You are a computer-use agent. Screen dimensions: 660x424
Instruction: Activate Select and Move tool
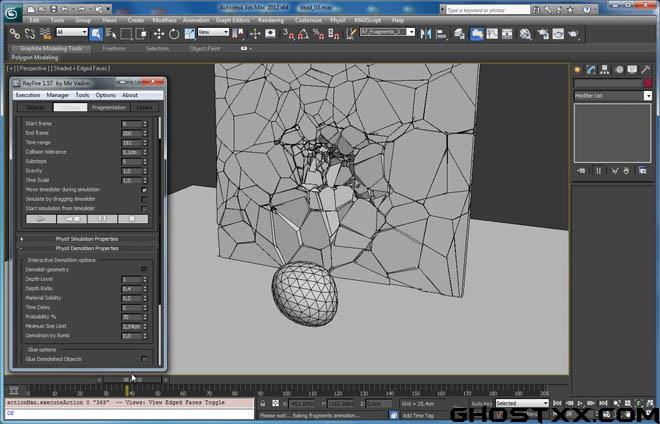159,34
